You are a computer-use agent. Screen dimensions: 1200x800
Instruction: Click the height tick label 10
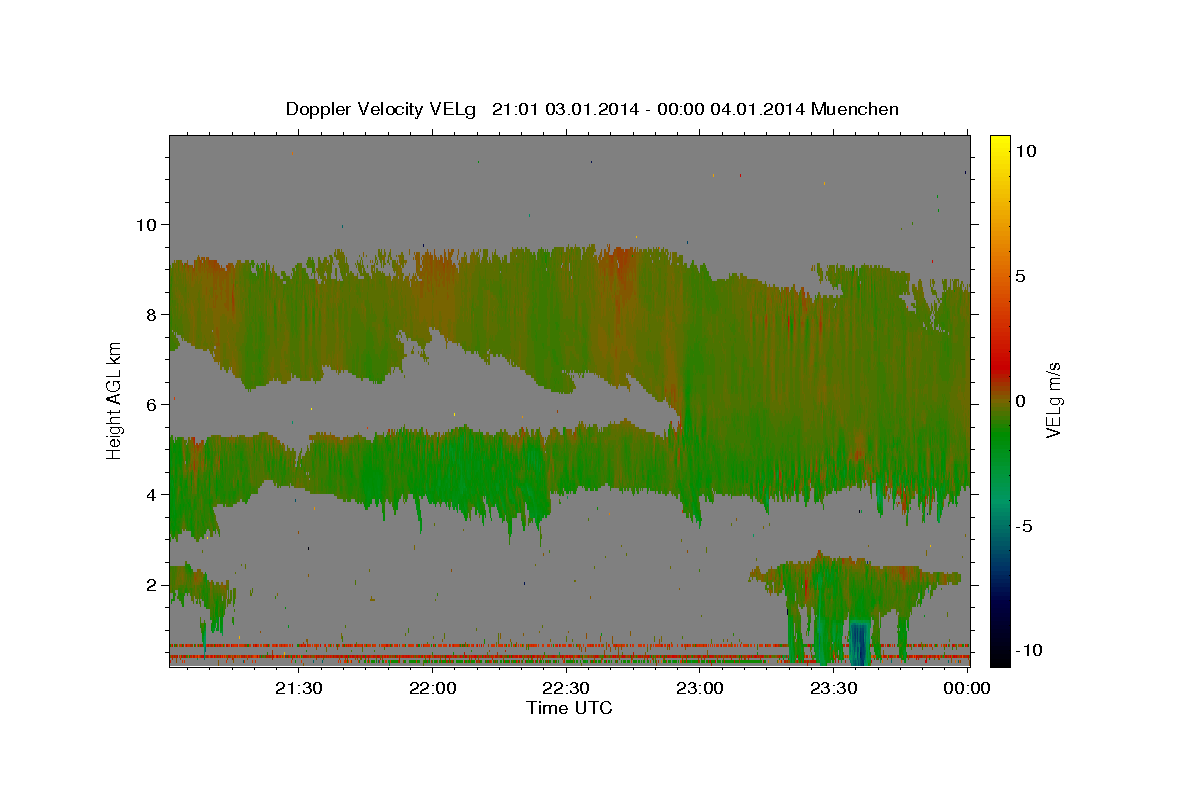[x=146, y=224]
